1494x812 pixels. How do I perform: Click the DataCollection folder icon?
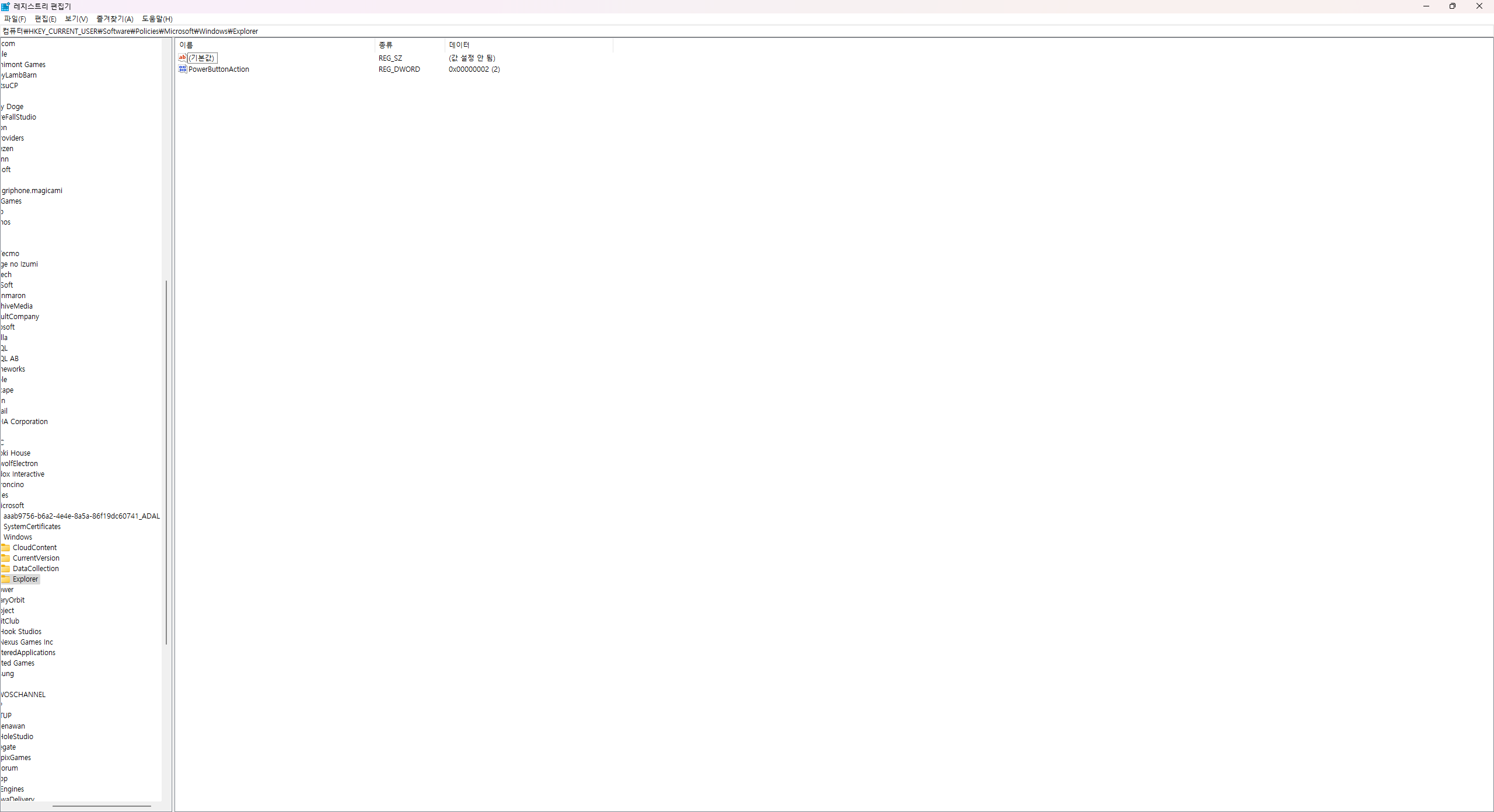pyautogui.click(x=6, y=568)
